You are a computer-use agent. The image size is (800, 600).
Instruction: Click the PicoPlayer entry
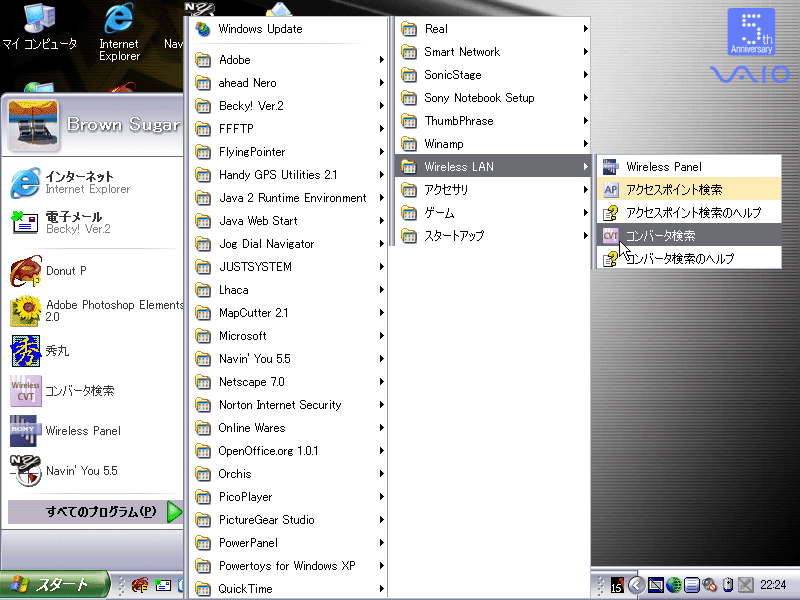tap(289, 497)
